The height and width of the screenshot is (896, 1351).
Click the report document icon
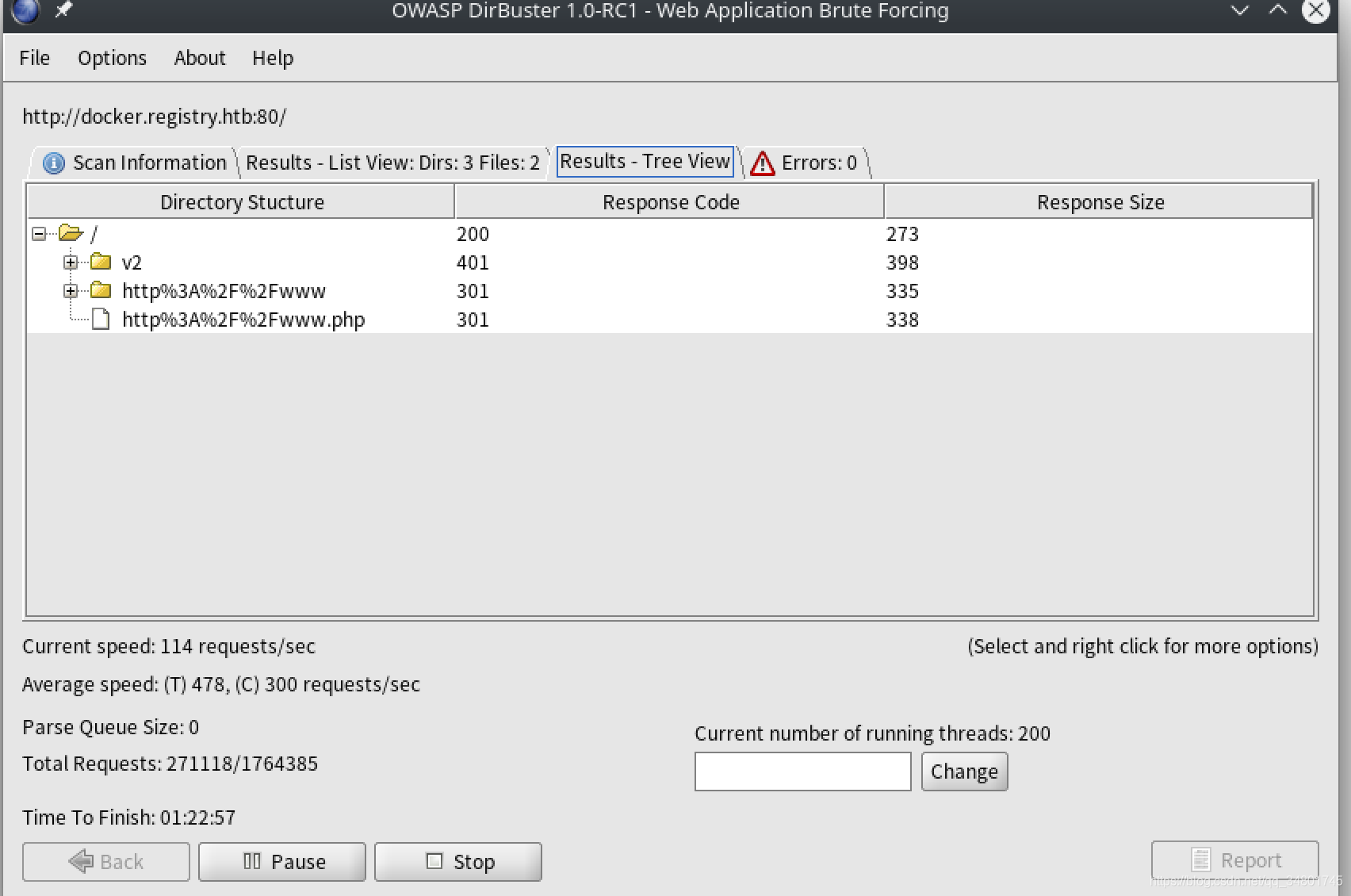coord(1201,860)
